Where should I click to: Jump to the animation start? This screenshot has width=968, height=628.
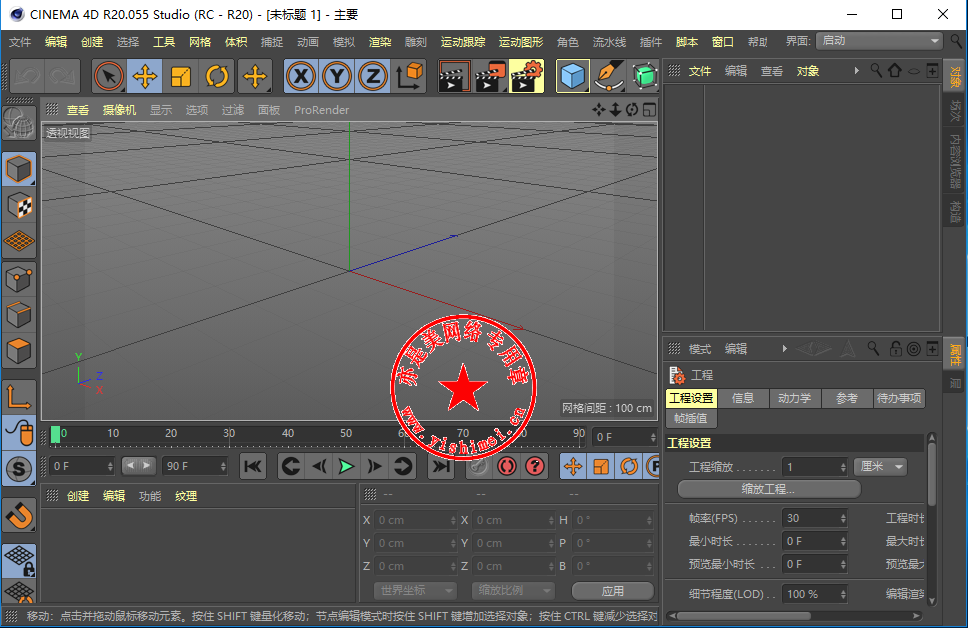click(x=252, y=466)
